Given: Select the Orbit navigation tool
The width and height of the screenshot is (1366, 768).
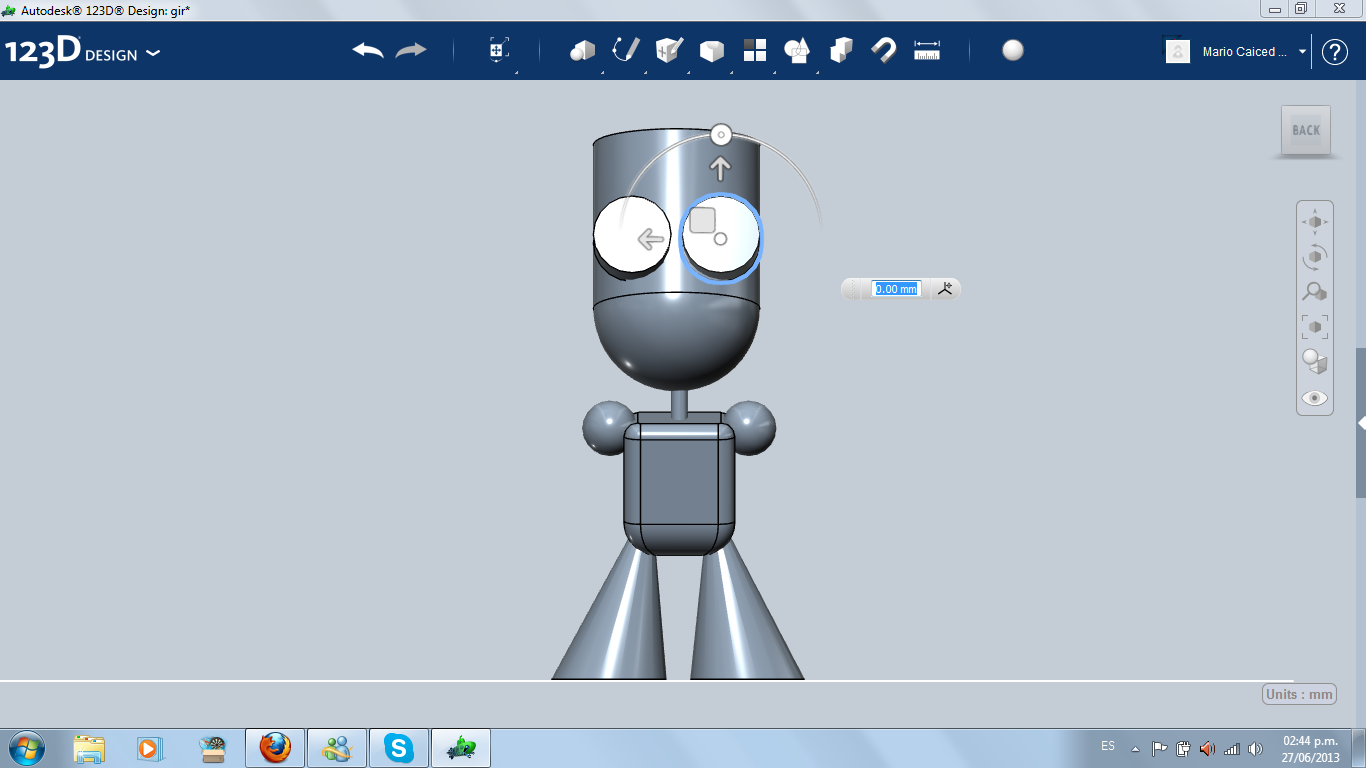Looking at the screenshot, I should pyautogui.click(x=1315, y=256).
